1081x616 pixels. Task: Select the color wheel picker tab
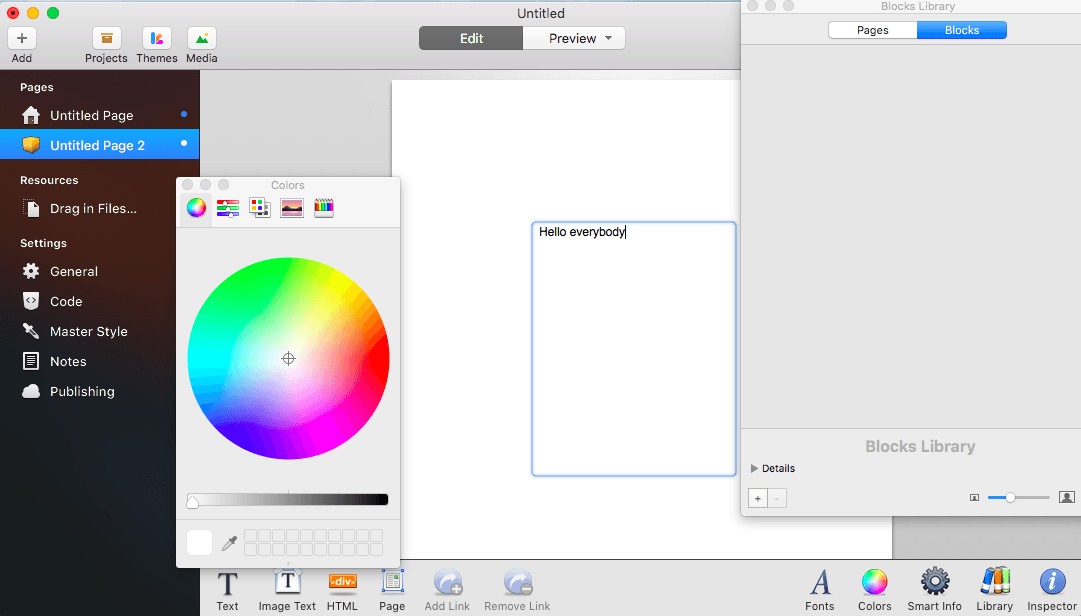tap(196, 207)
